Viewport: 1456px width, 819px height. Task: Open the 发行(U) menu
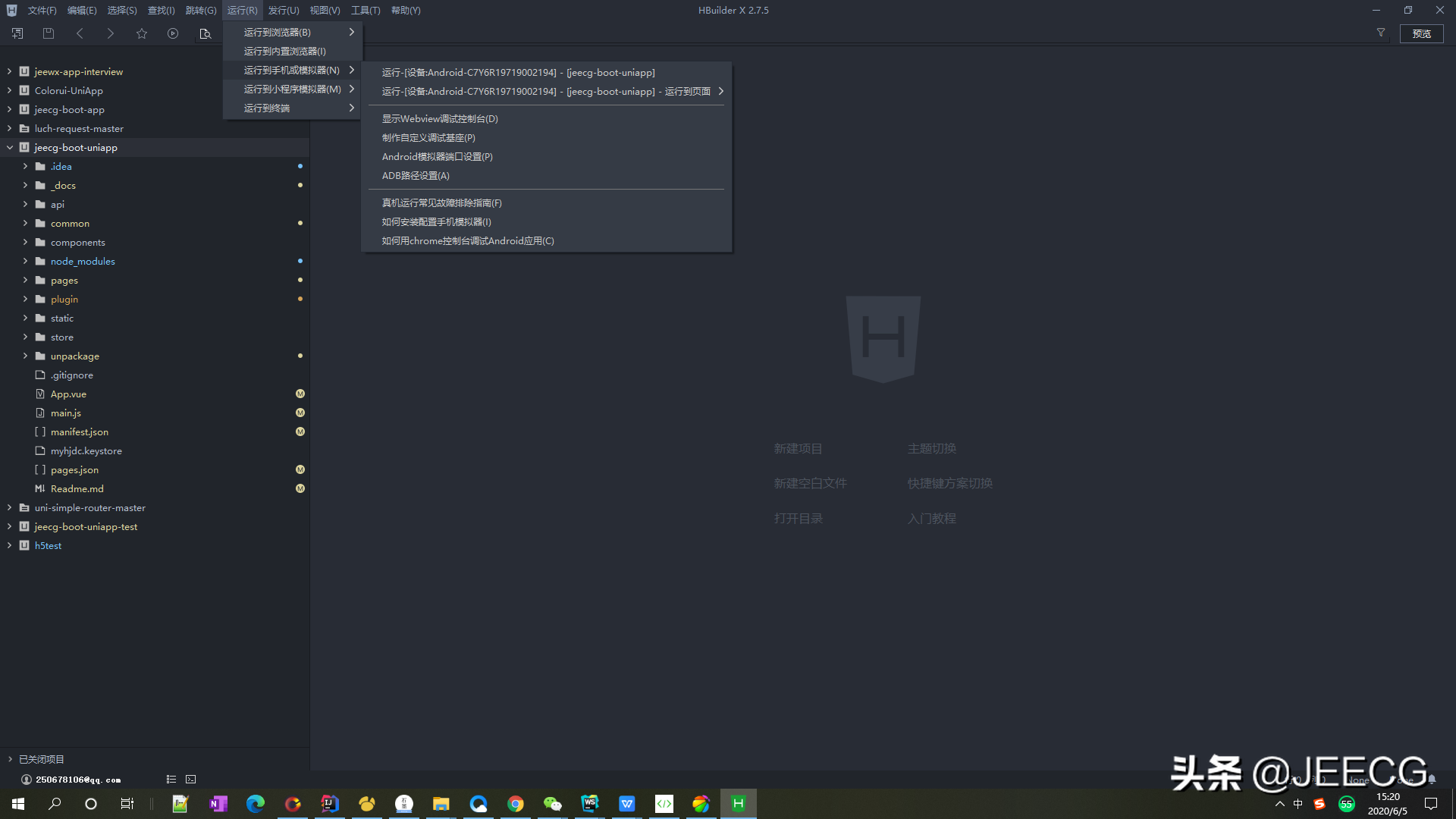tap(284, 11)
